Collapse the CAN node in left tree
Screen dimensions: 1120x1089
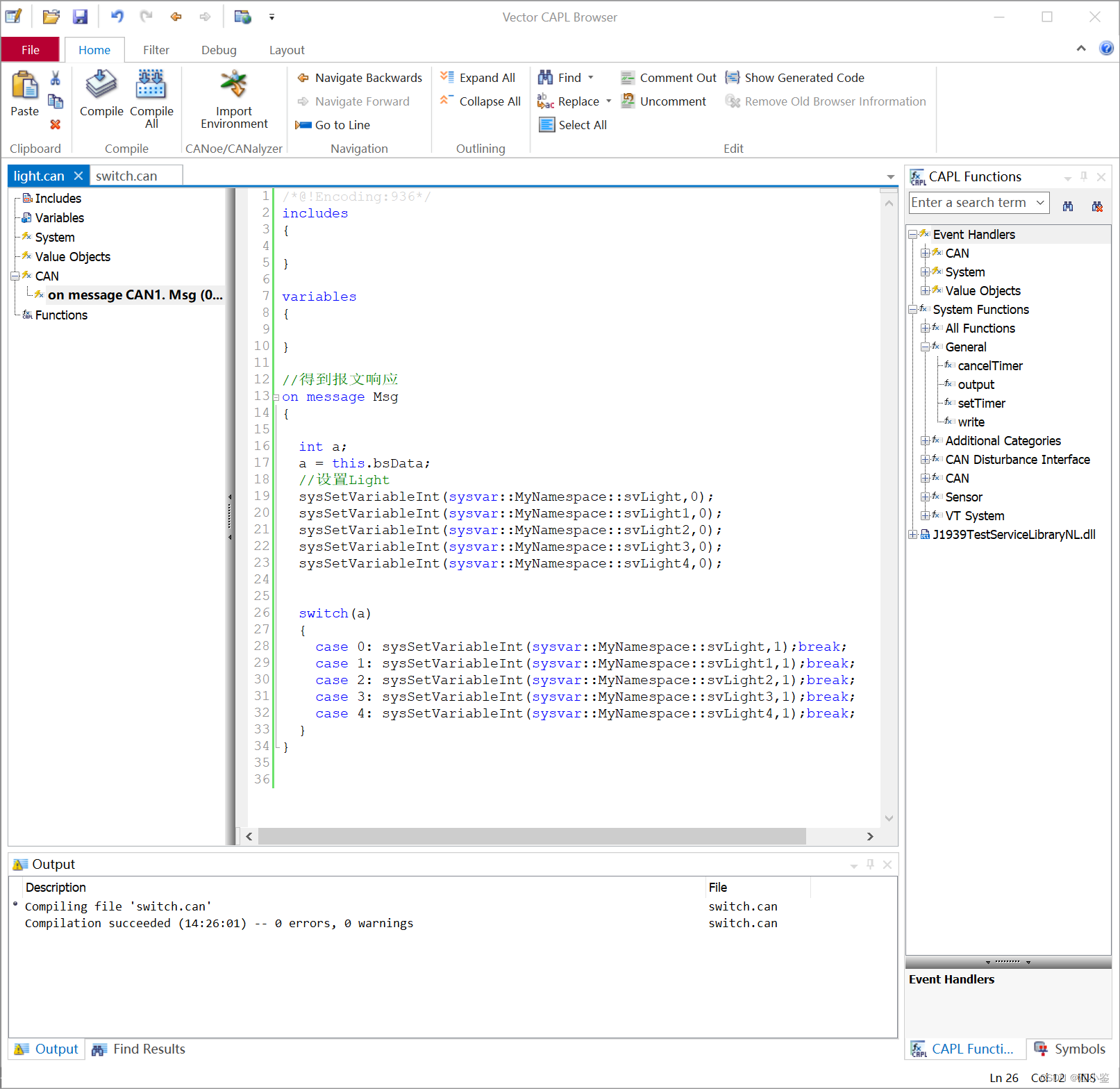(x=15, y=276)
